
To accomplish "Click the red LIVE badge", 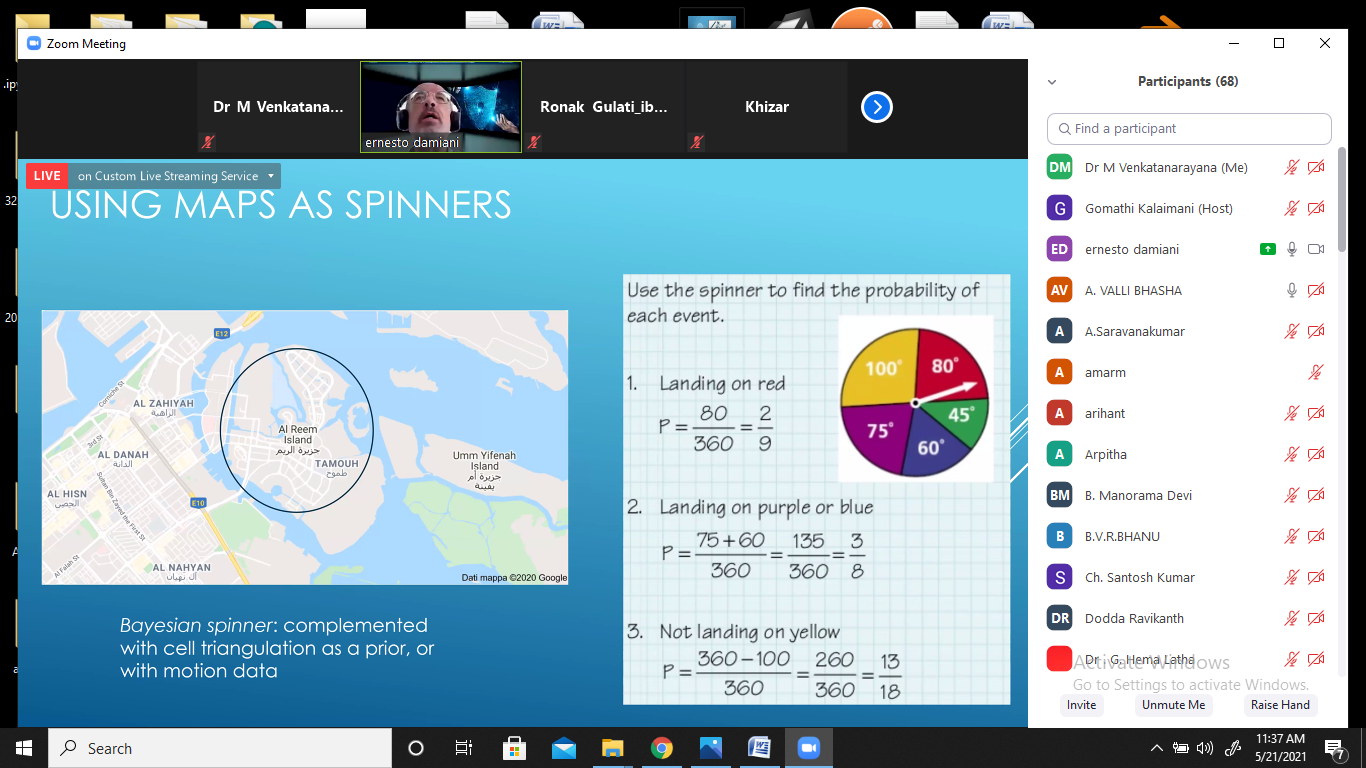I will (46, 176).
